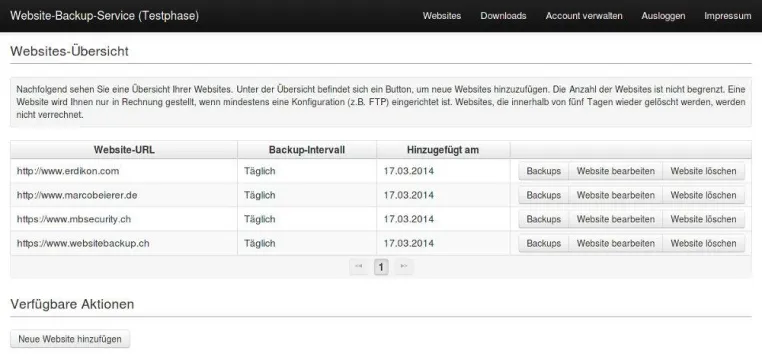Edit website www.marcobeierer.de

[x=616, y=195]
